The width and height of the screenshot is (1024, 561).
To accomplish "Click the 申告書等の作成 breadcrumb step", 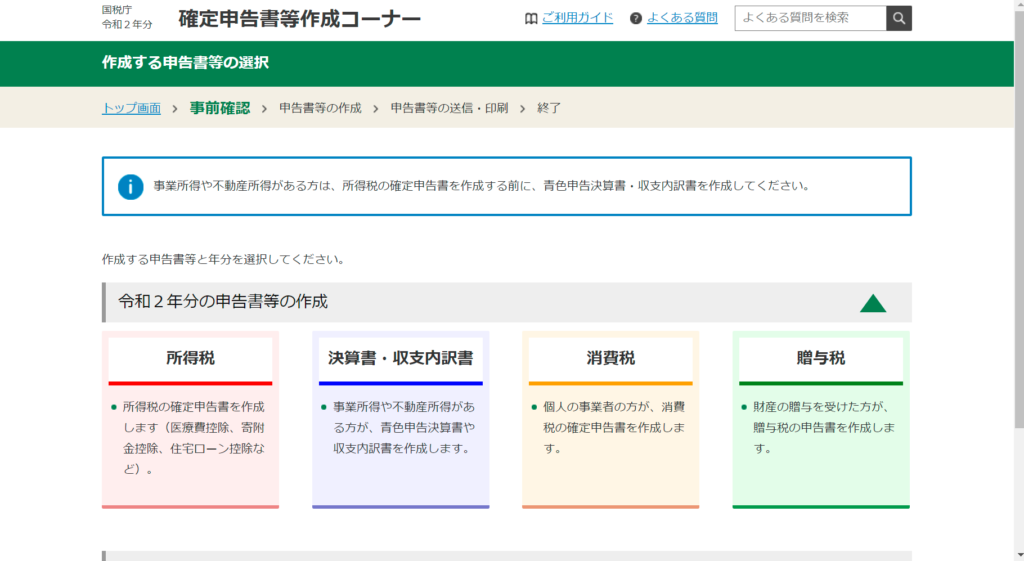I will tap(320, 108).
